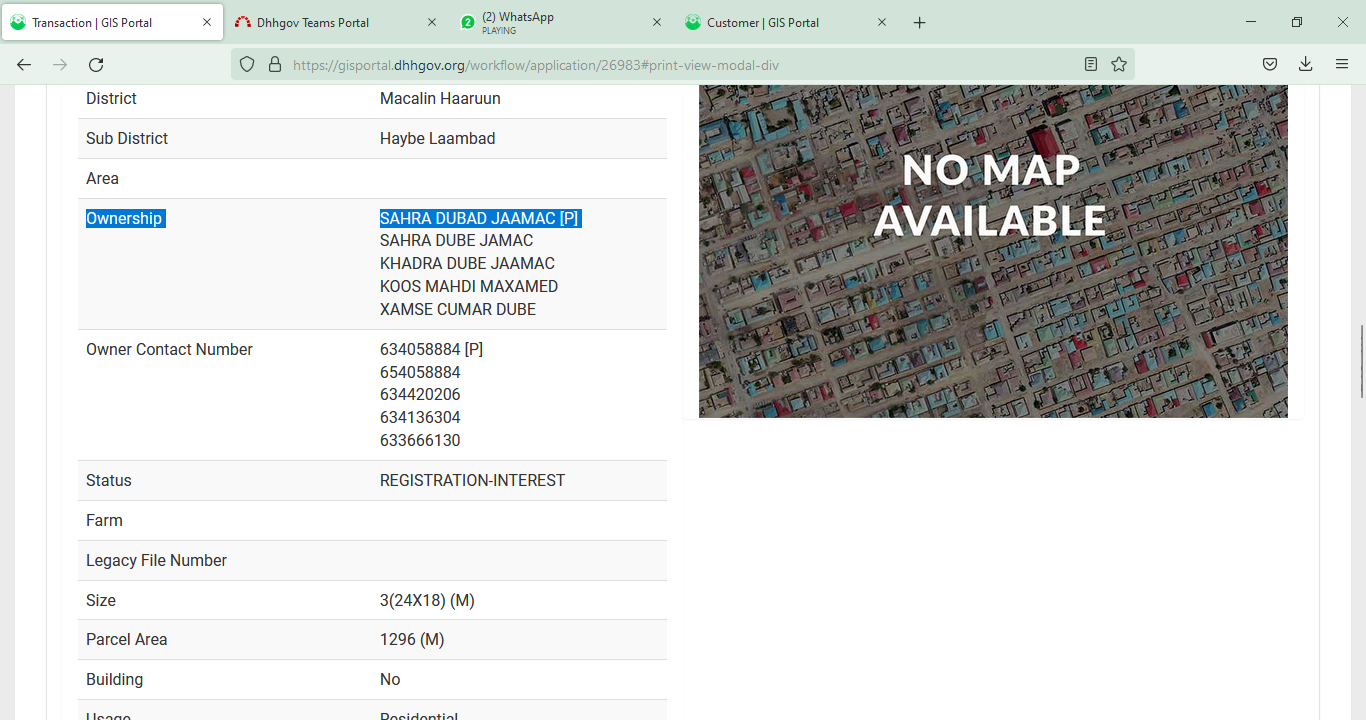This screenshot has height=720, width=1366.
Task: Close the Transaction GIS Portal tab
Action: point(207,22)
